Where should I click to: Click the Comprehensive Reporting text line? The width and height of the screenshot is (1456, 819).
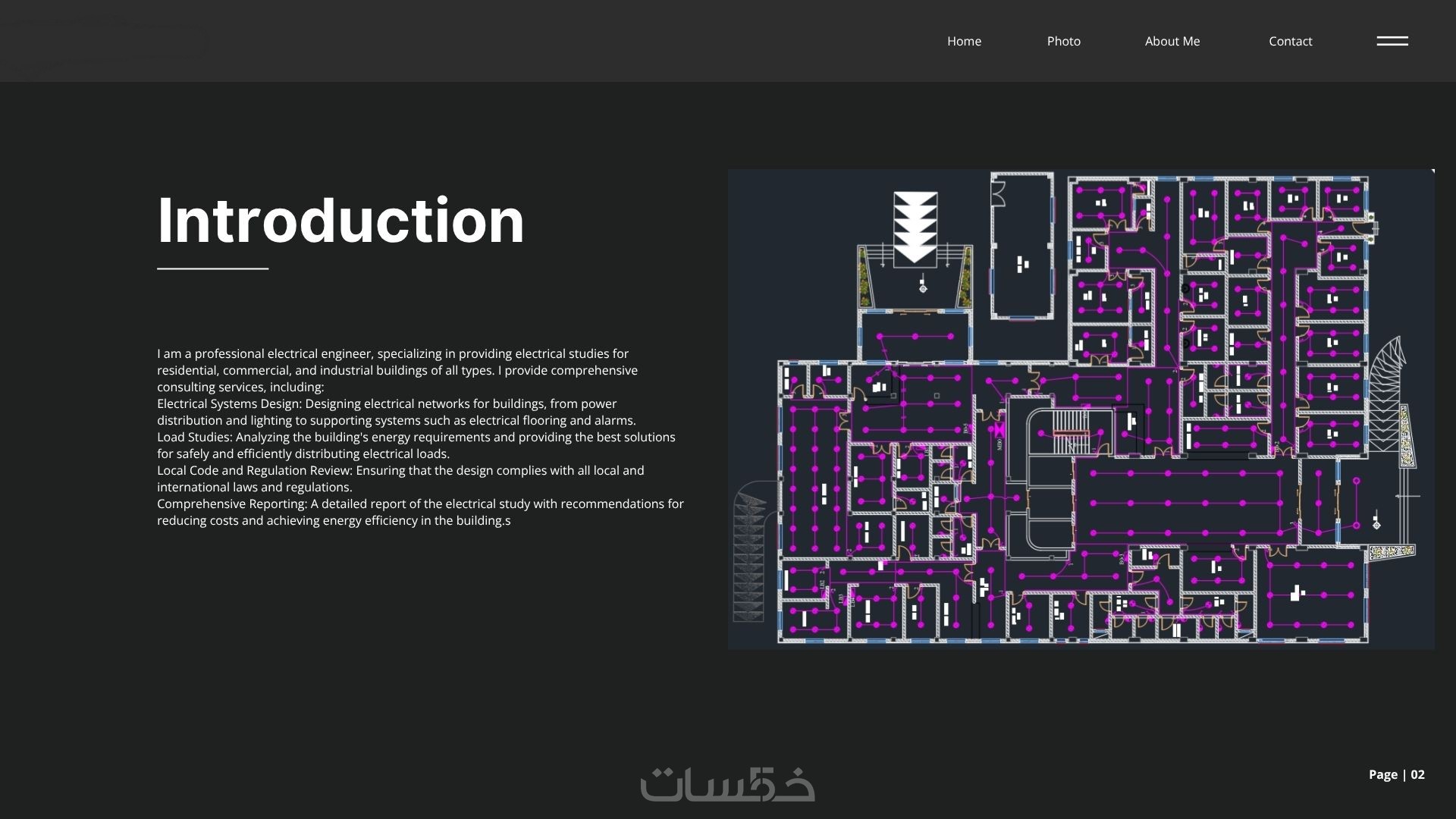pos(420,504)
